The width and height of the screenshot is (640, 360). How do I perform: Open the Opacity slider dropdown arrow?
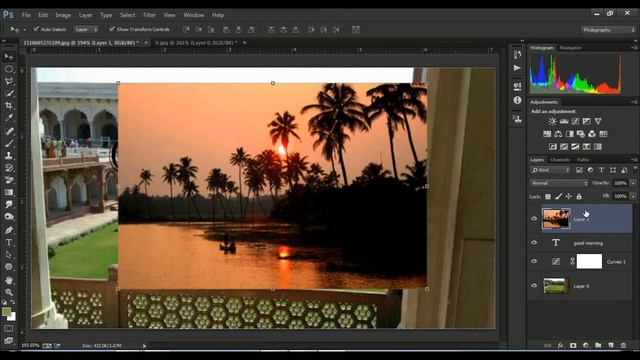click(633, 183)
